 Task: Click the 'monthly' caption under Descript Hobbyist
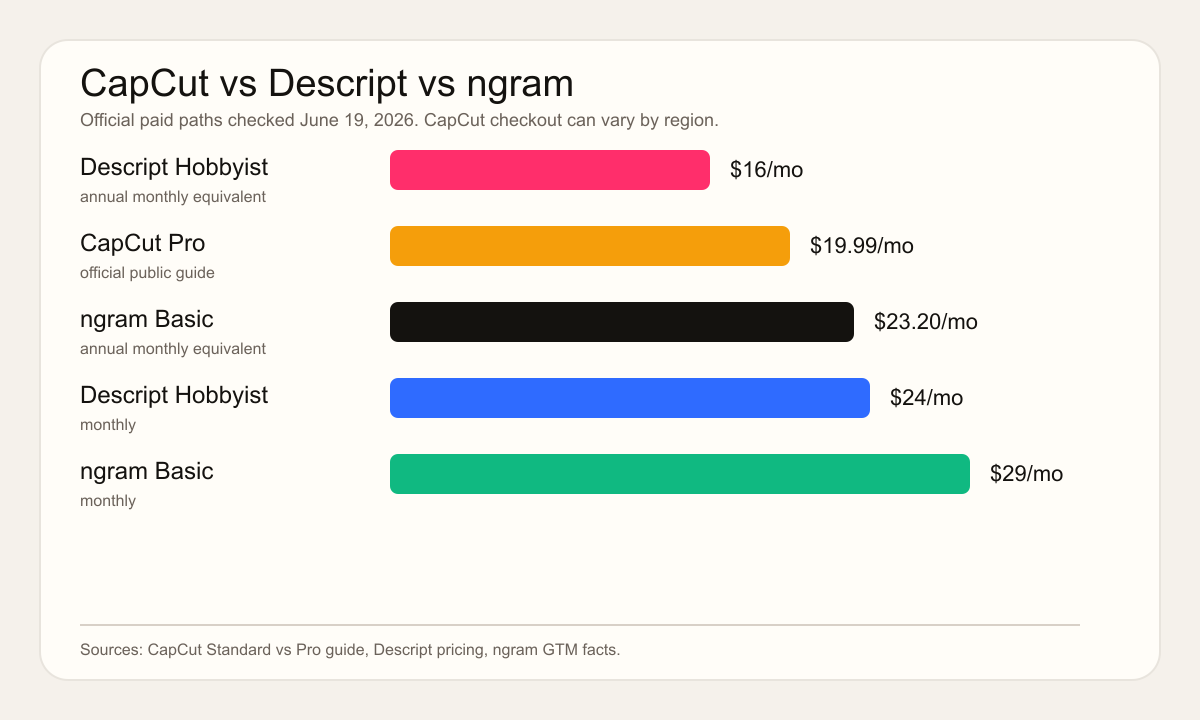(108, 425)
